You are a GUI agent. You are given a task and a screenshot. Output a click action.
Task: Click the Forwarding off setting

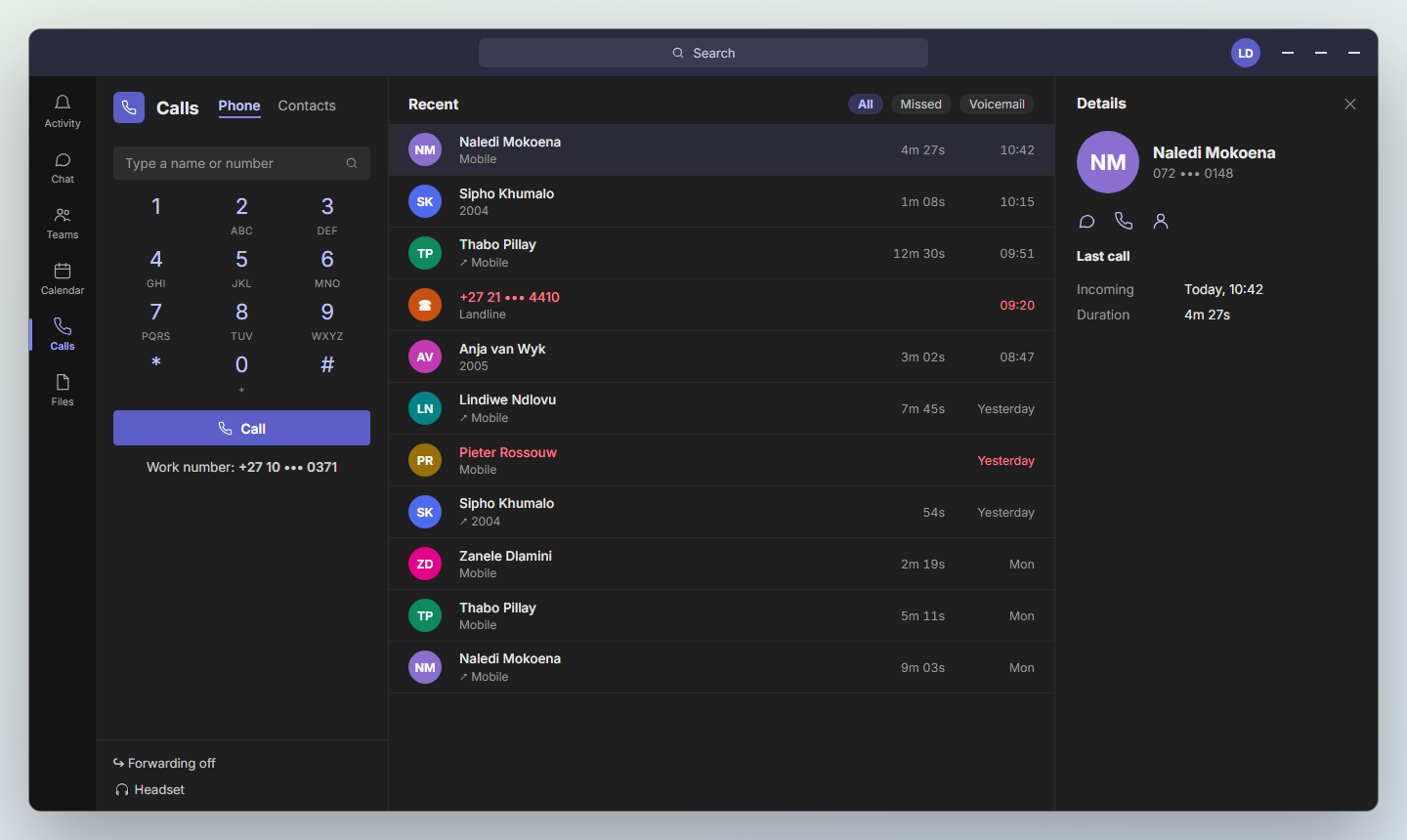164,763
